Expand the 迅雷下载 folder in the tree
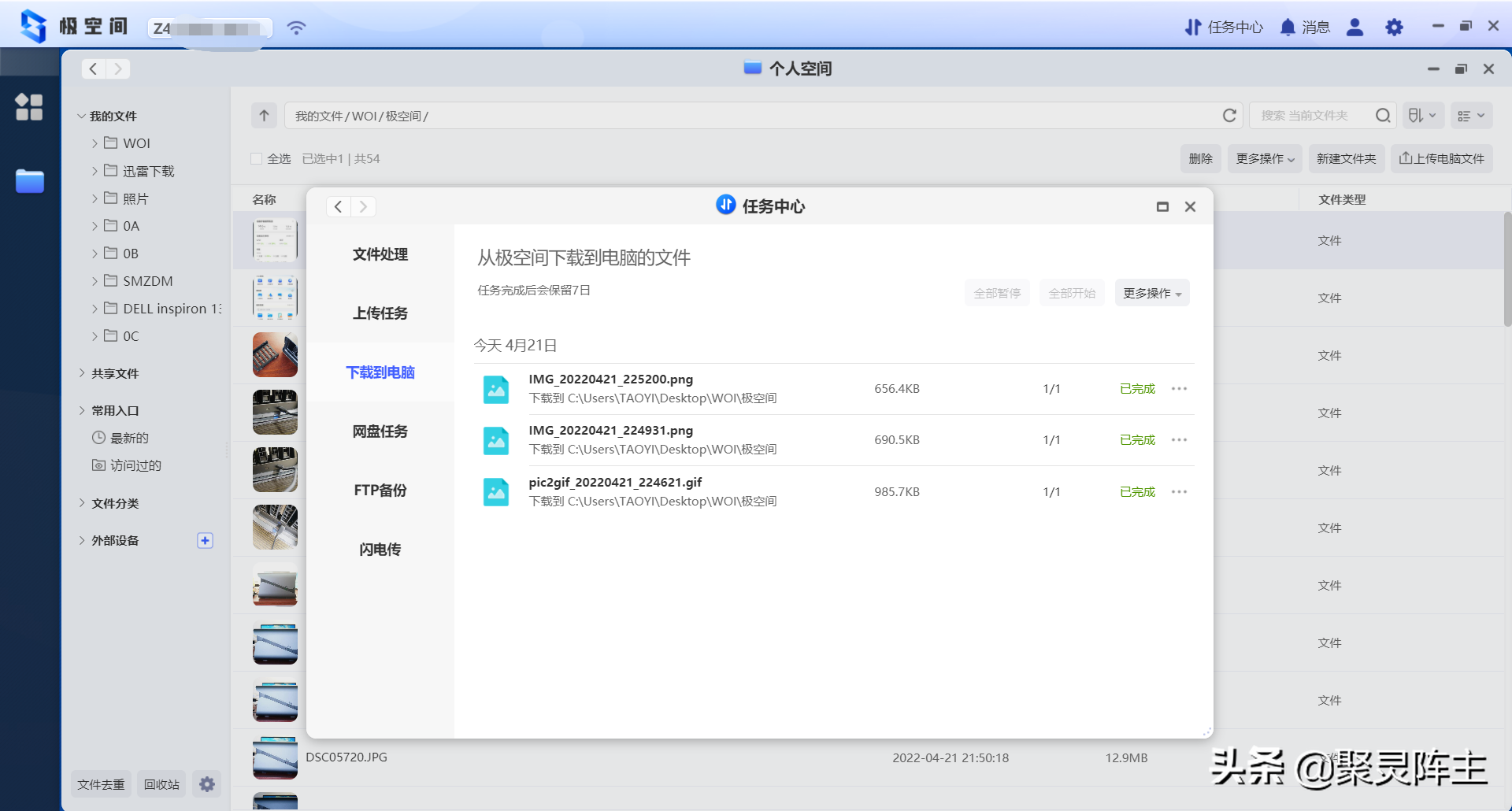The width and height of the screenshot is (1512, 811). coord(94,171)
